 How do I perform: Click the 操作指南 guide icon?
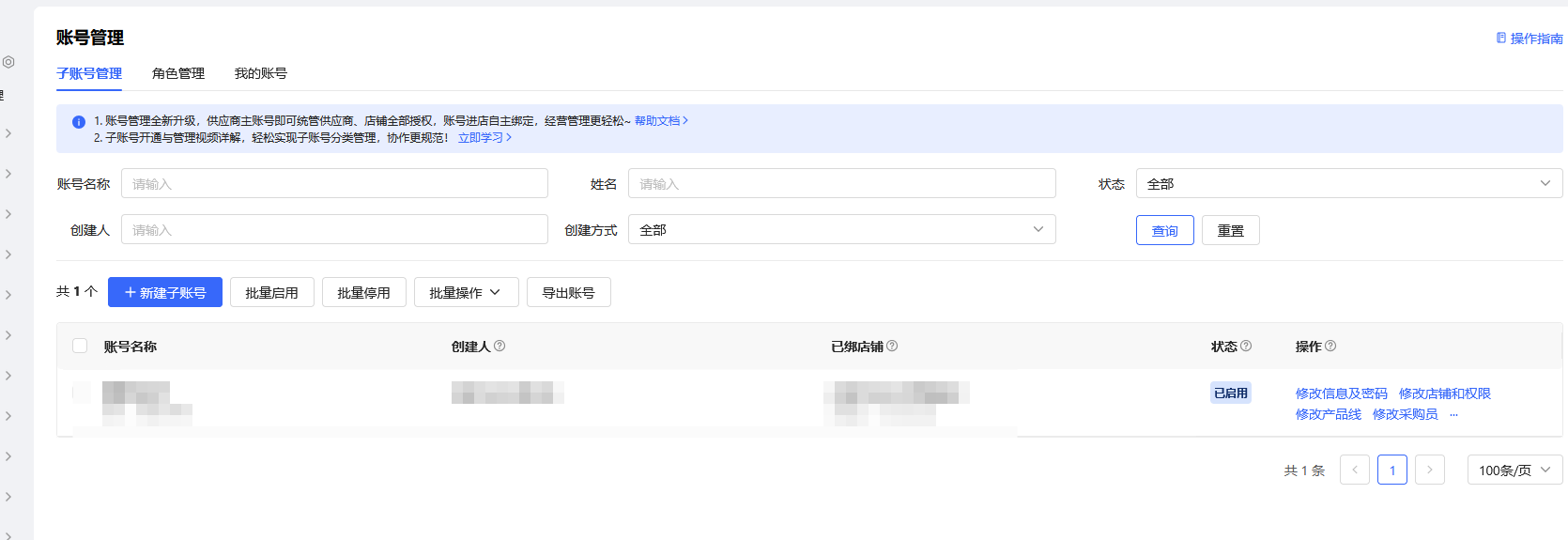click(1501, 39)
